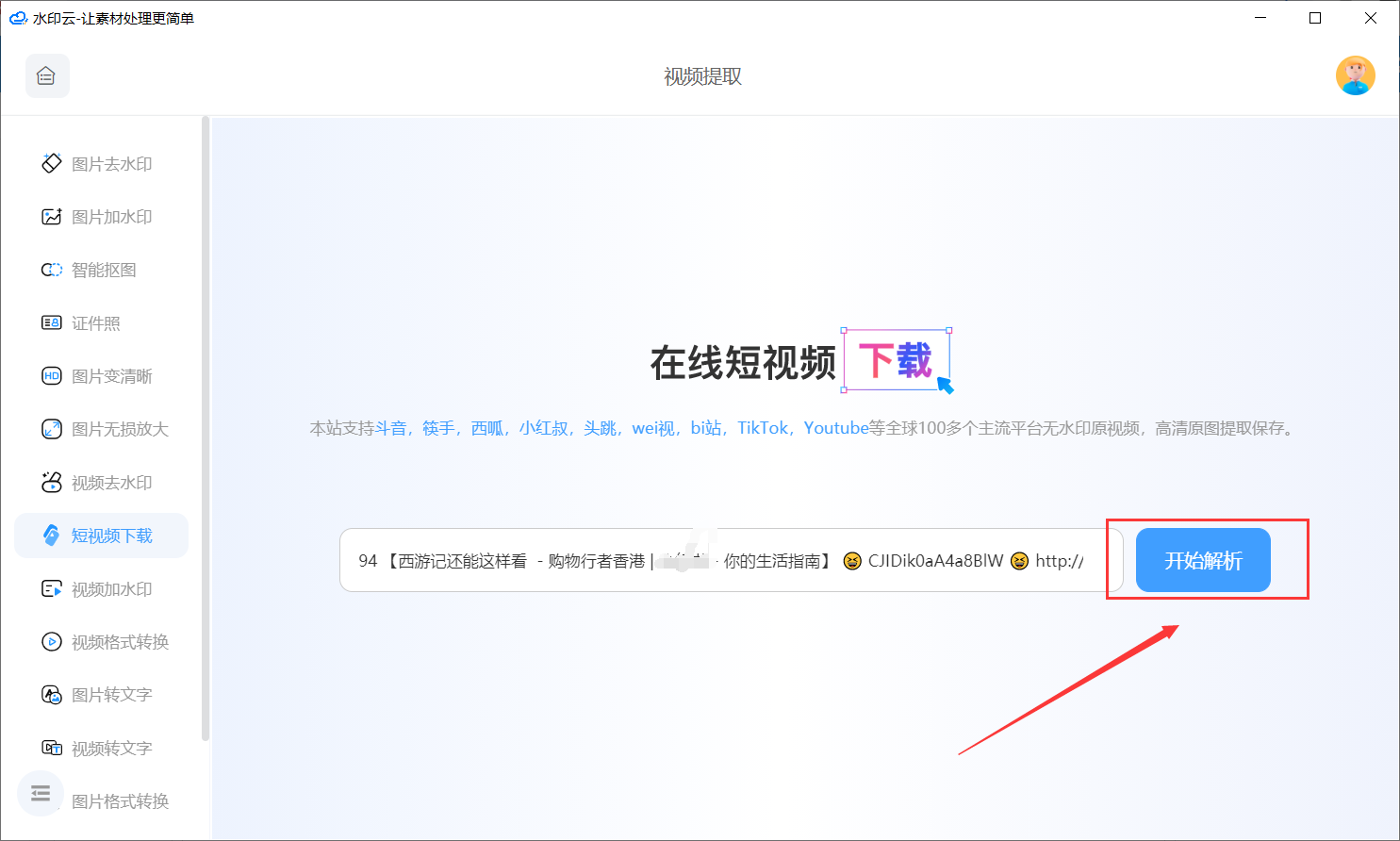The height and width of the screenshot is (841, 1400).
Task: Click the 智能抠图 icon
Action: coord(52,270)
